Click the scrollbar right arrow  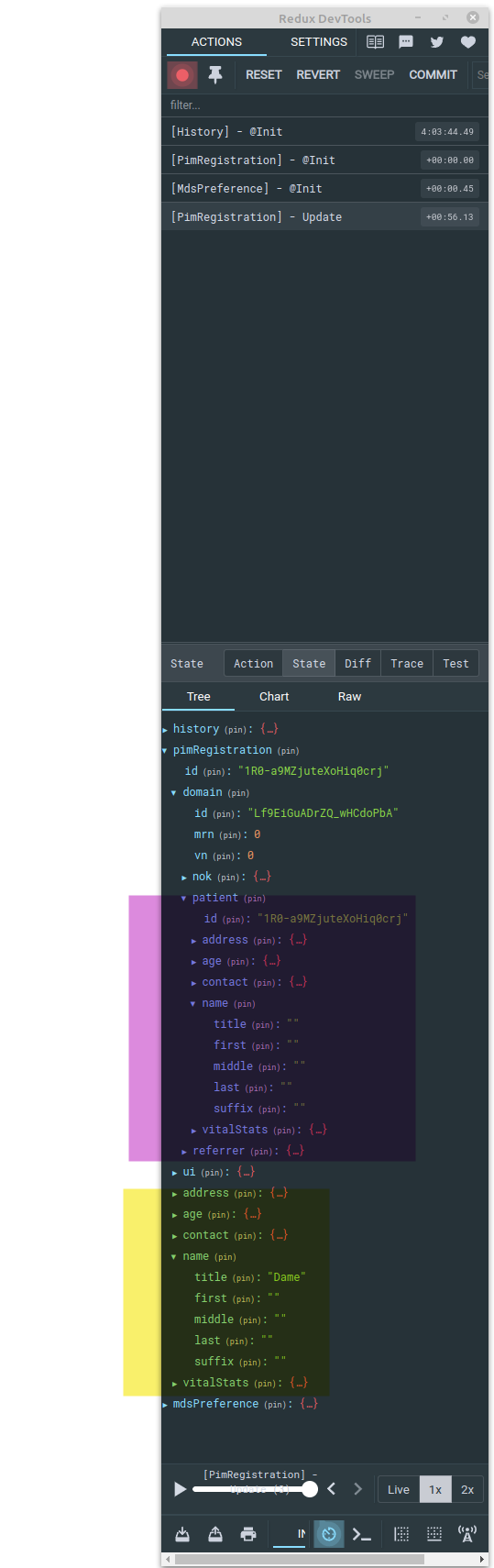[x=482, y=1559]
